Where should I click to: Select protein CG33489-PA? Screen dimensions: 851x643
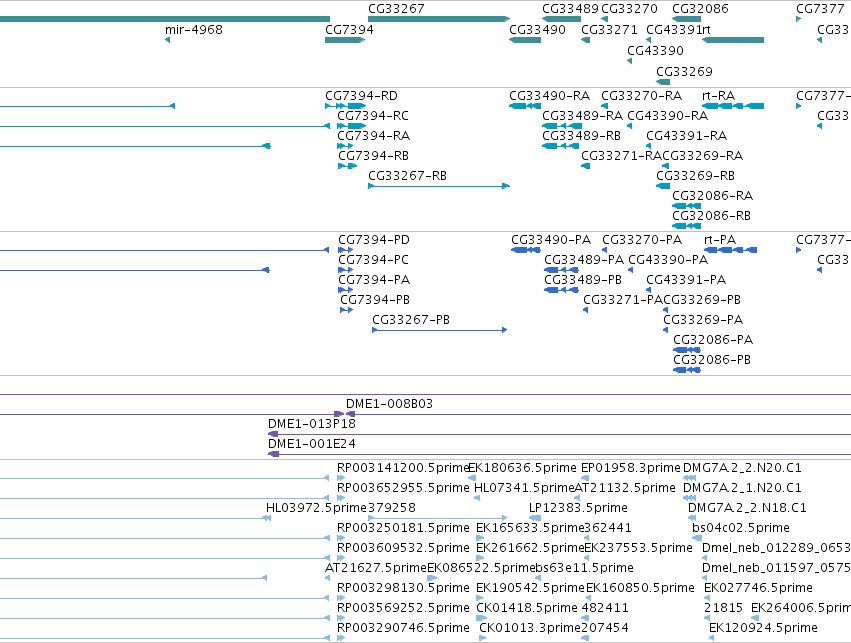pyautogui.click(x=584, y=260)
